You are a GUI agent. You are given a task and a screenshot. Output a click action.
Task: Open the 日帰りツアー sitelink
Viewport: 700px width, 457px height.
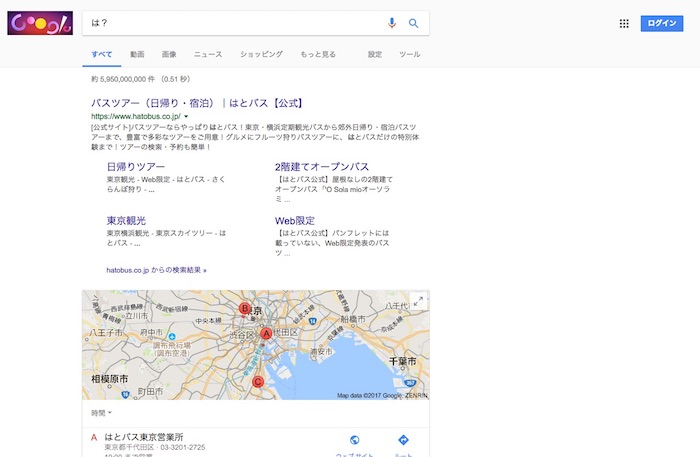tap(136, 166)
